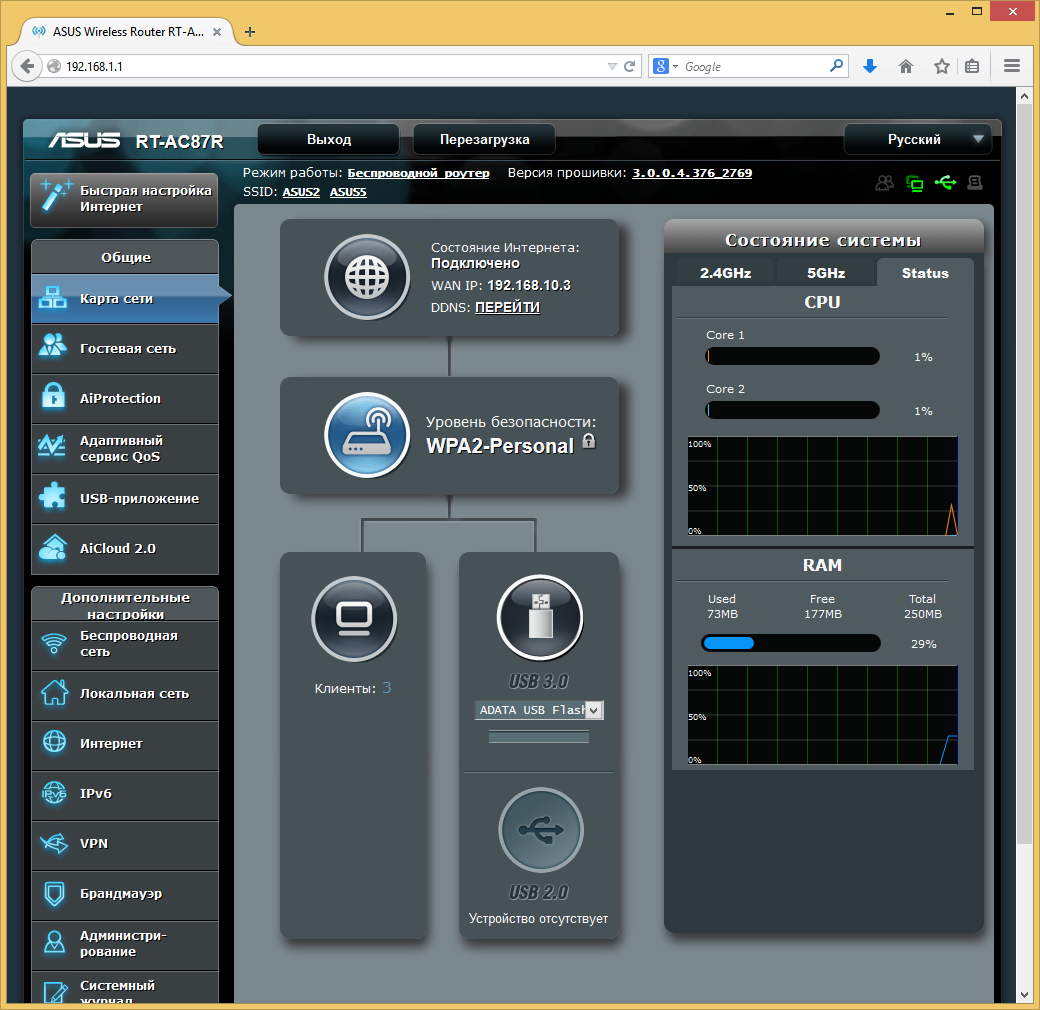The width and height of the screenshot is (1040, 1010).
Task: Open the bookmarks list icon
Action: [972, 66]
